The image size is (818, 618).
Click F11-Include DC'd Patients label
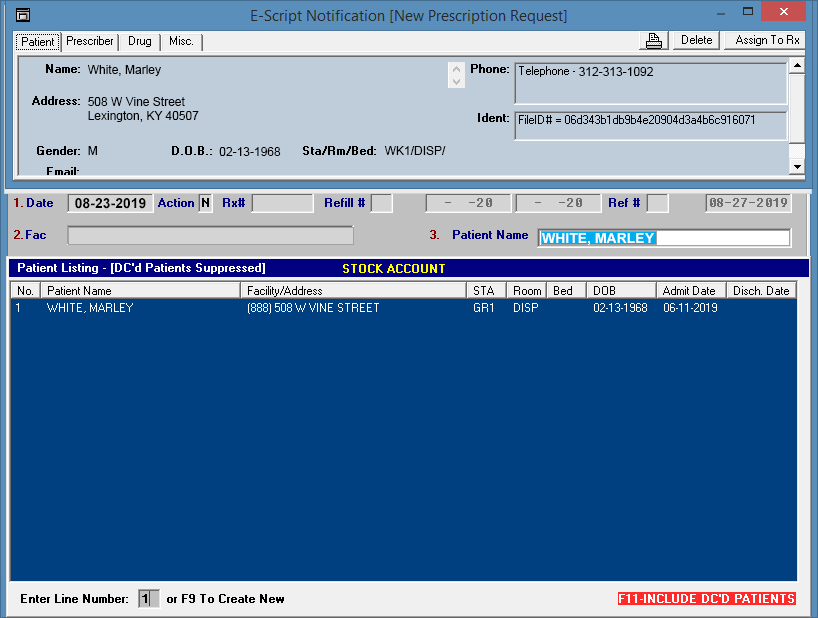tap(706, 599)
